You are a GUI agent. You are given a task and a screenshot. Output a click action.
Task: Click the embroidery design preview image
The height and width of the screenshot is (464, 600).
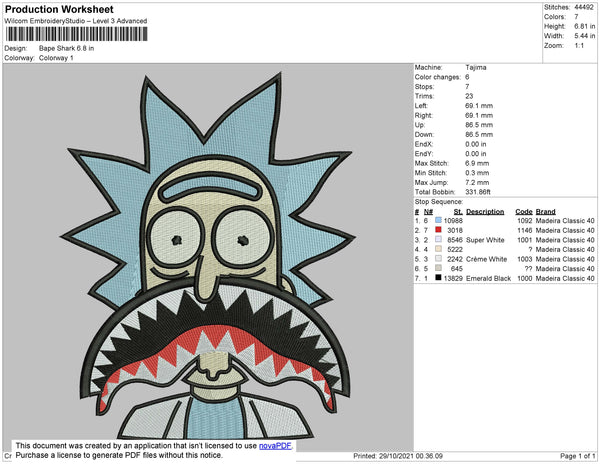[x=208, y=257]
